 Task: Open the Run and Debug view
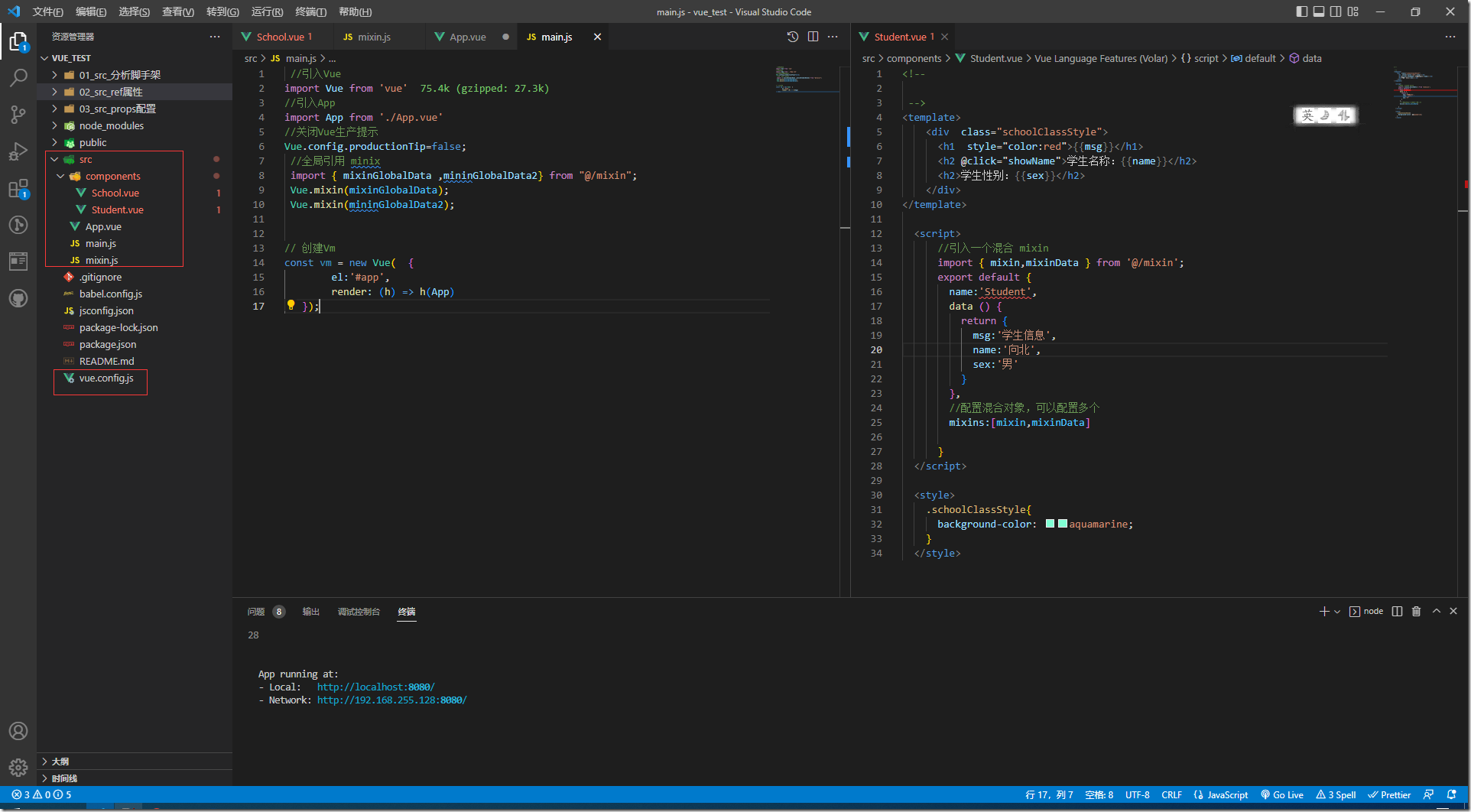coord(18,151)
